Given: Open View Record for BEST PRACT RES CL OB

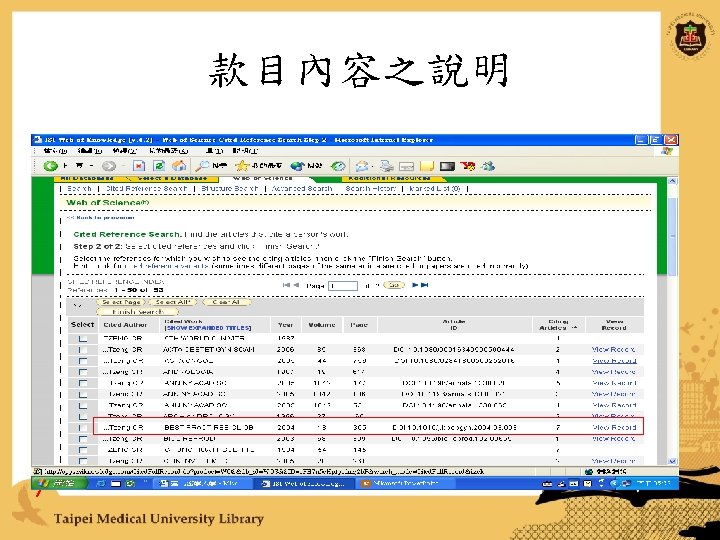Looking at the screenshot, I should click(614, 428).
